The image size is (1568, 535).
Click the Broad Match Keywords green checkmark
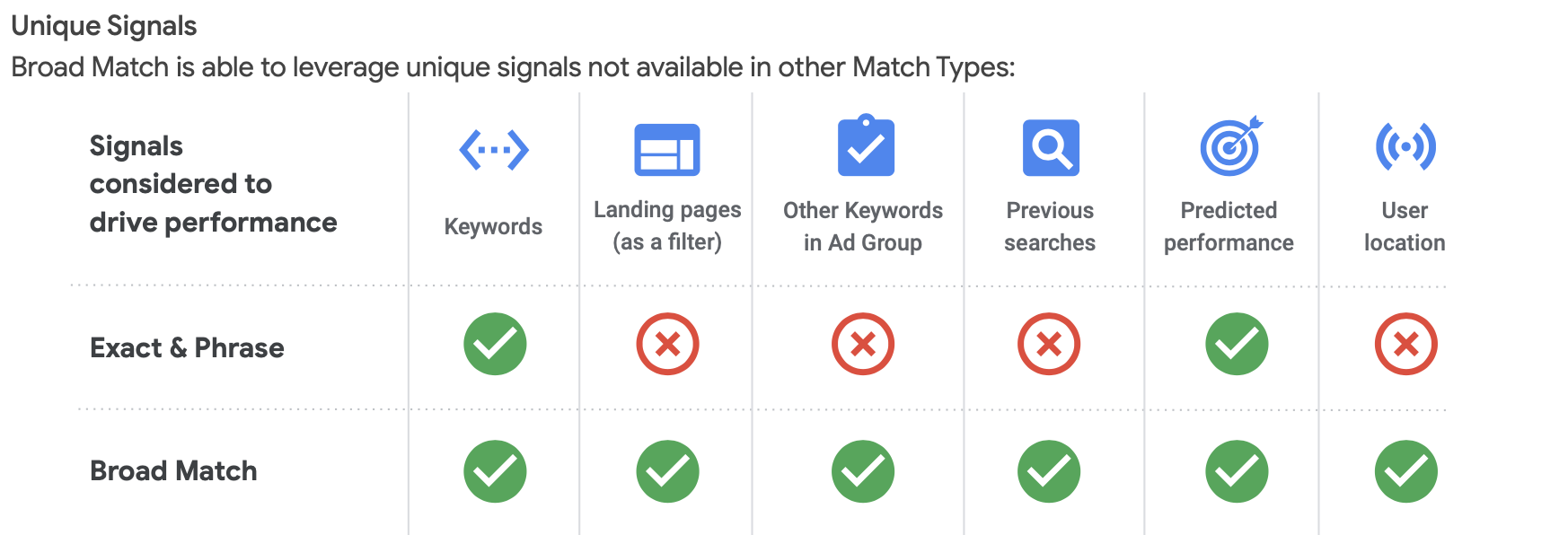pyautogui.click(x=495, y=471)
